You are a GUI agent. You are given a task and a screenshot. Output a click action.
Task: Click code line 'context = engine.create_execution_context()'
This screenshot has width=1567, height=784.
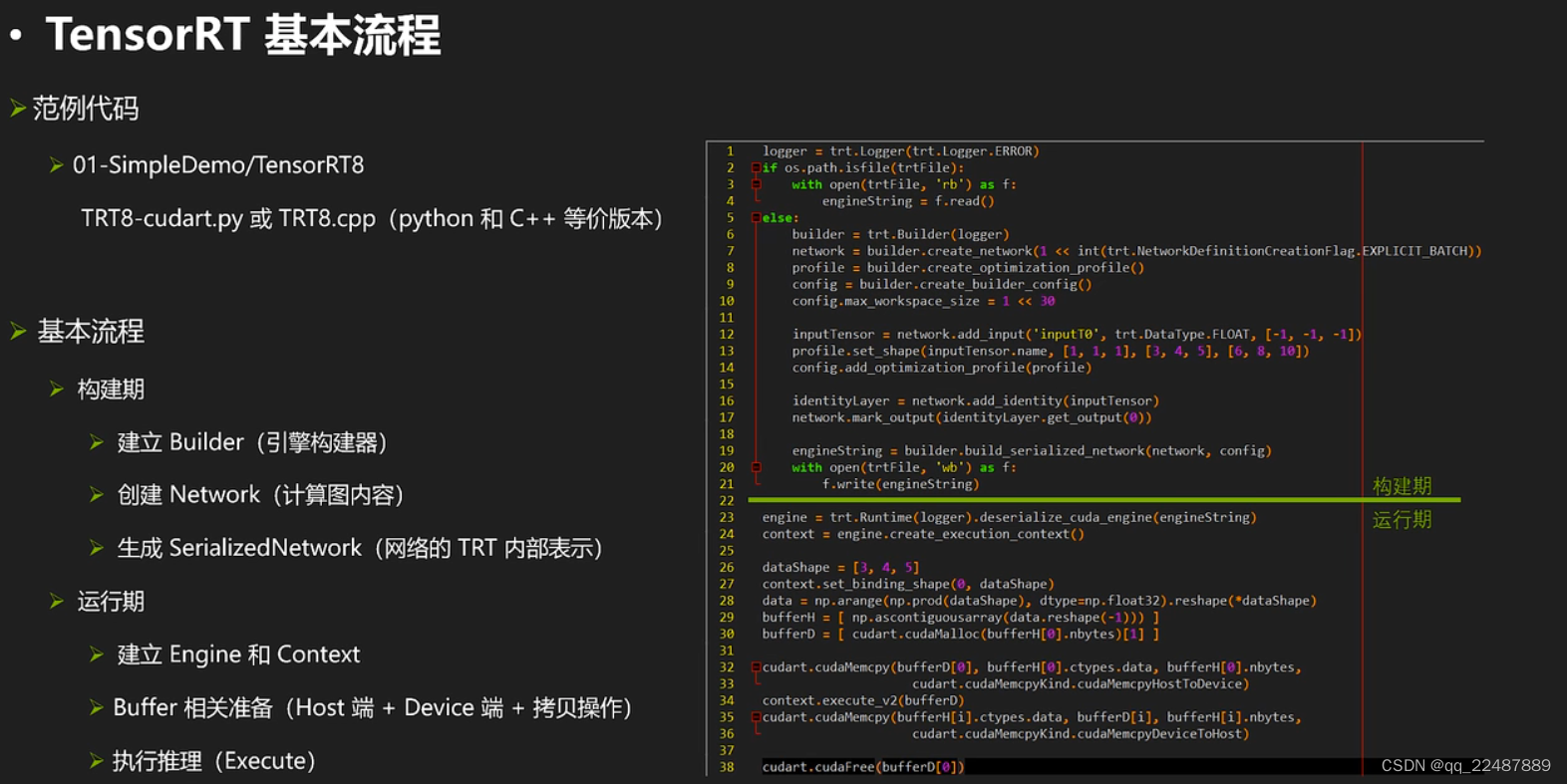(x=923, y=534)
